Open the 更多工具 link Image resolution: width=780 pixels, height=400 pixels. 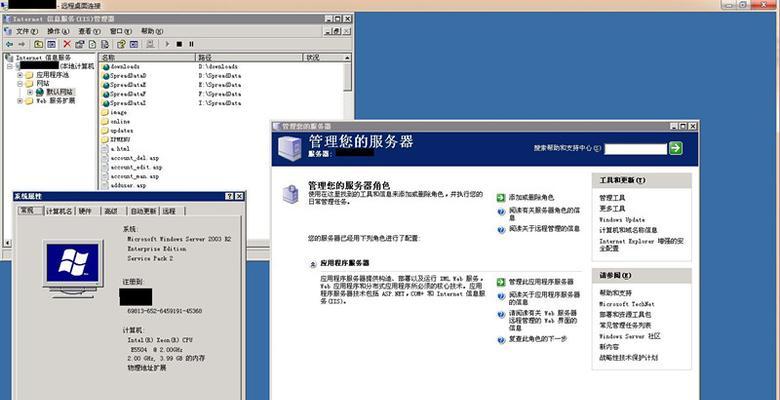[x=612, y=209]
